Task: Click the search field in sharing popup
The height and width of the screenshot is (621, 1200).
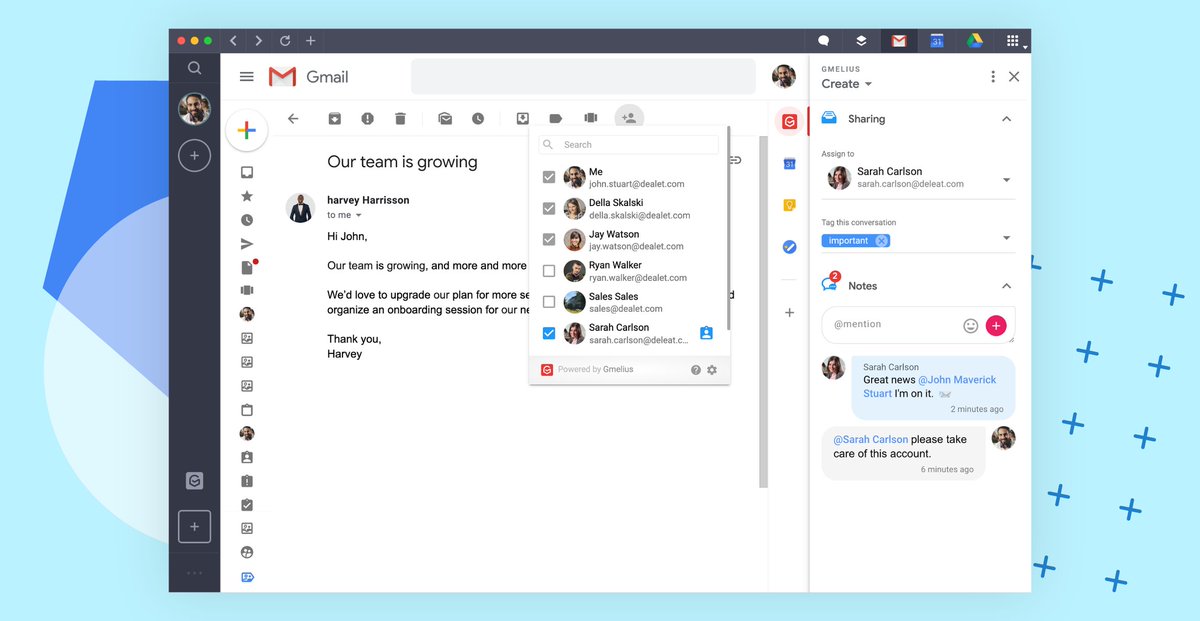Action: click(x=628, y=145)
